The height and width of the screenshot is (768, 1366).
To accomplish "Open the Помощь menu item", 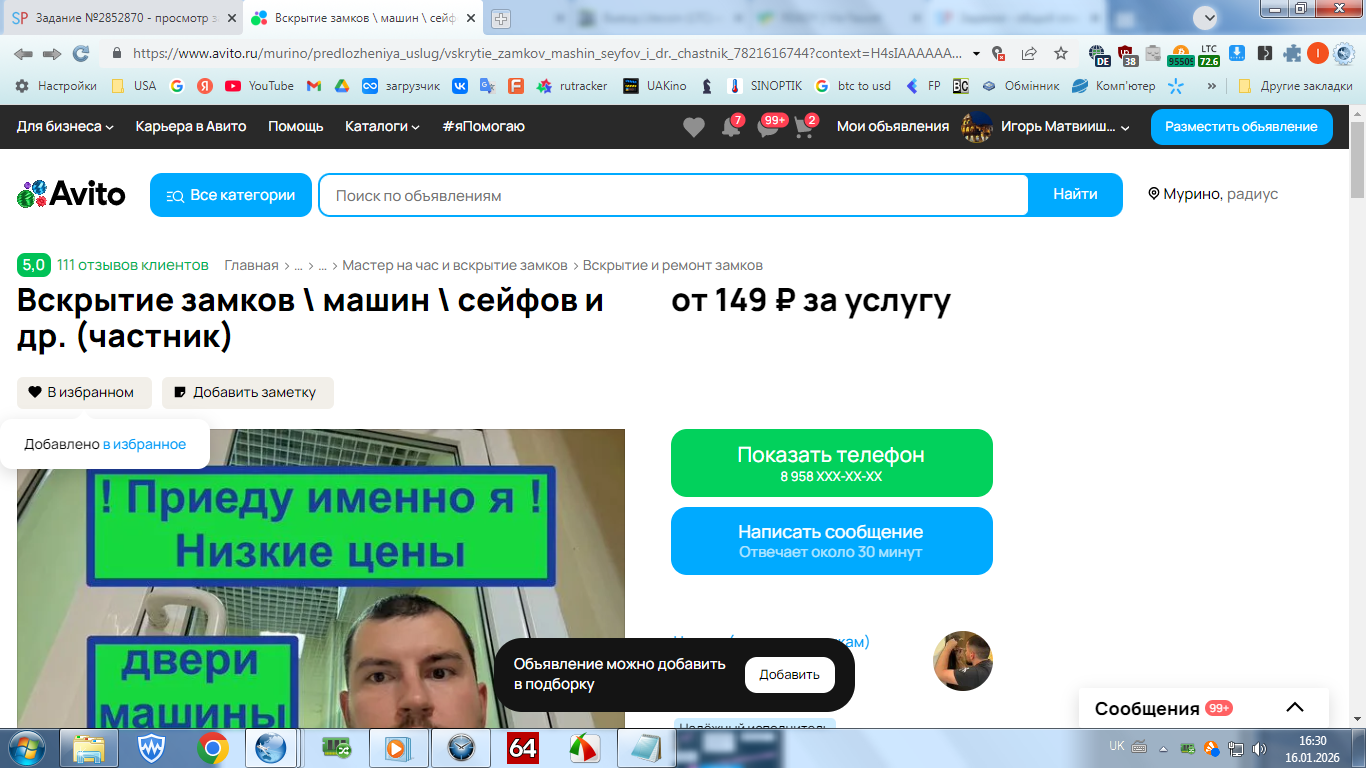I will tap(296, 126).
